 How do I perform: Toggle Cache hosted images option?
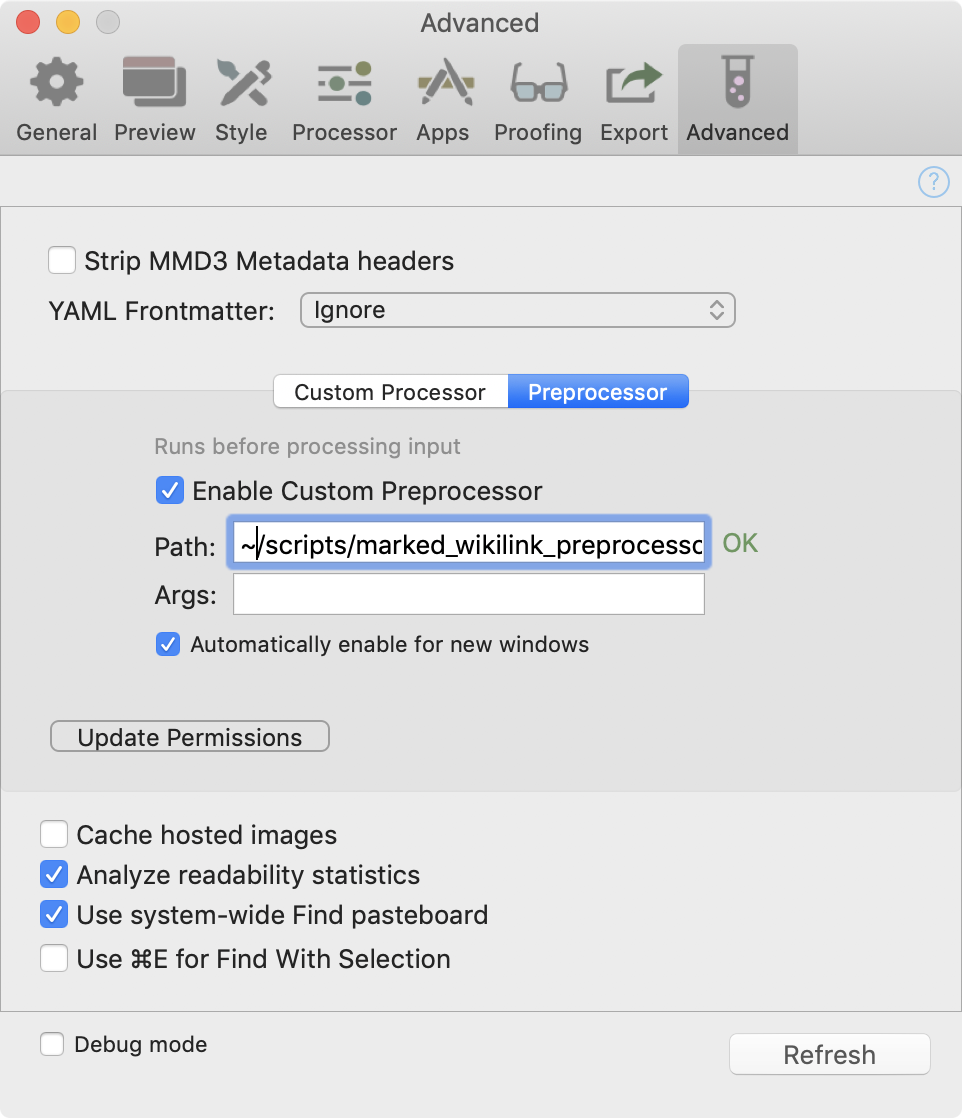[x=54, y=834]
